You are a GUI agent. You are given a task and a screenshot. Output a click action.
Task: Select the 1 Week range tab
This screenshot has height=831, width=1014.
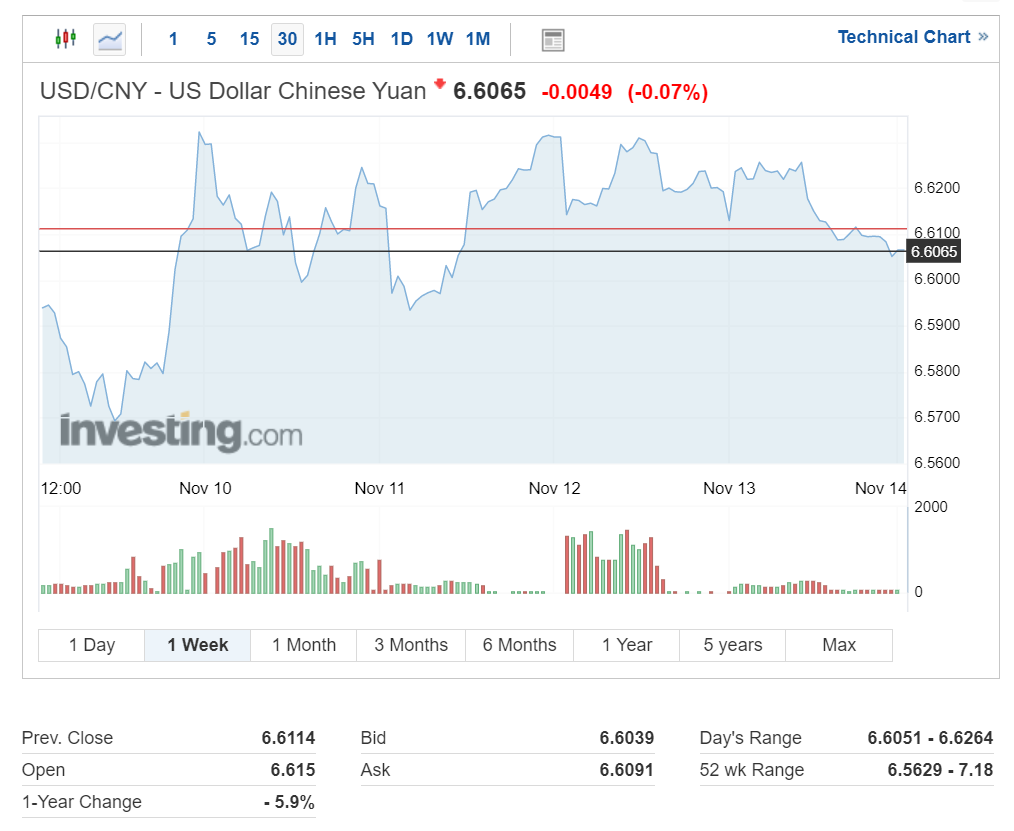pos(198,645)
